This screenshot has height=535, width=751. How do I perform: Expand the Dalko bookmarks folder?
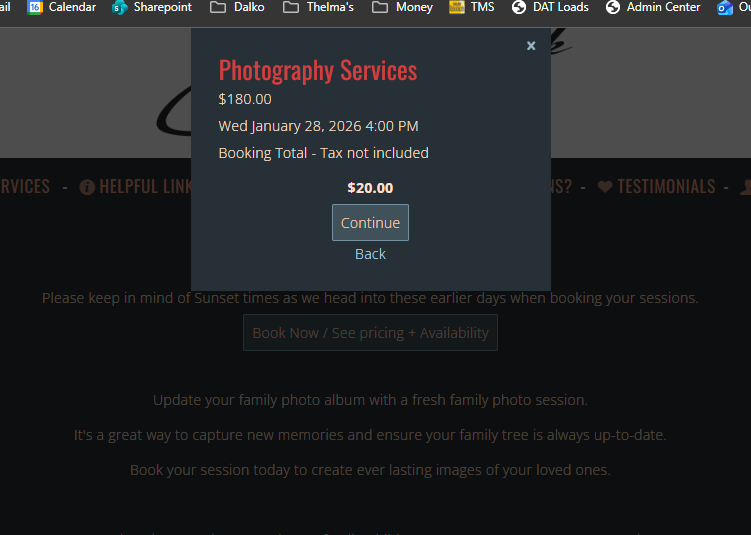(218, 7)
